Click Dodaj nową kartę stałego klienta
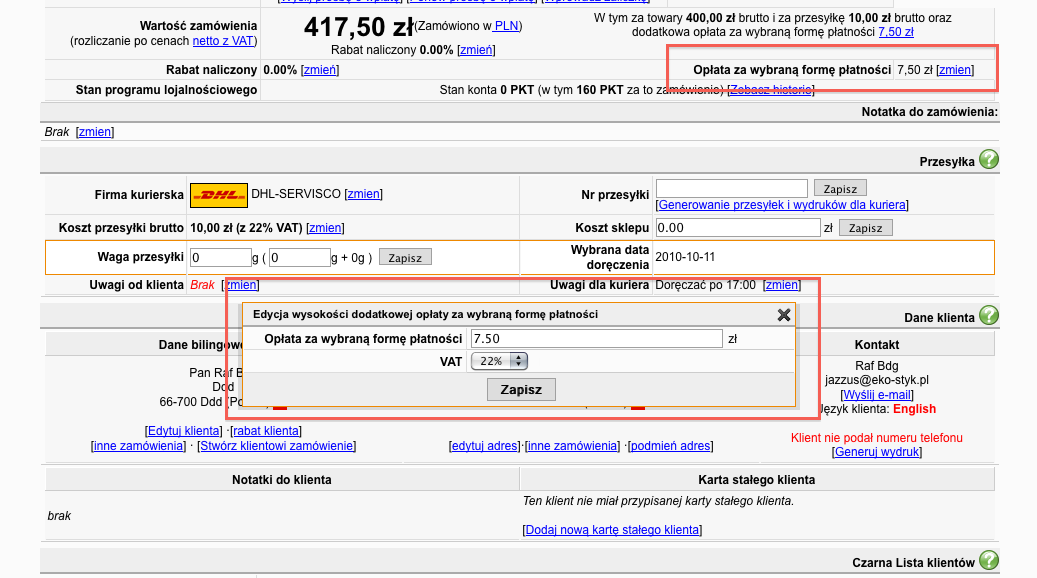The height and width of the screenshot is (578, 1037). point(612,529)
